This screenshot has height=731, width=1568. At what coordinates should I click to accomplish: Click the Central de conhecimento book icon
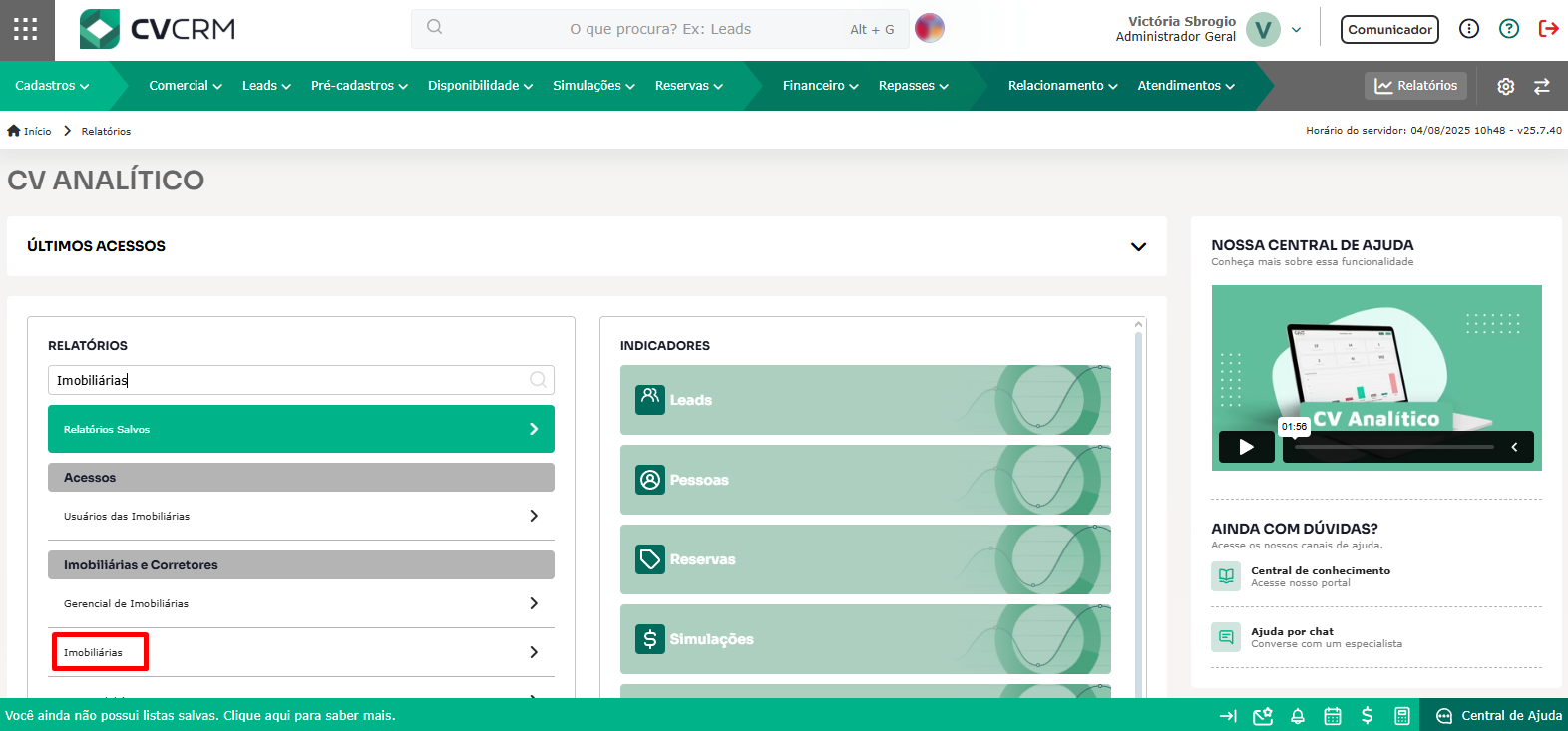pos(1226,576)
